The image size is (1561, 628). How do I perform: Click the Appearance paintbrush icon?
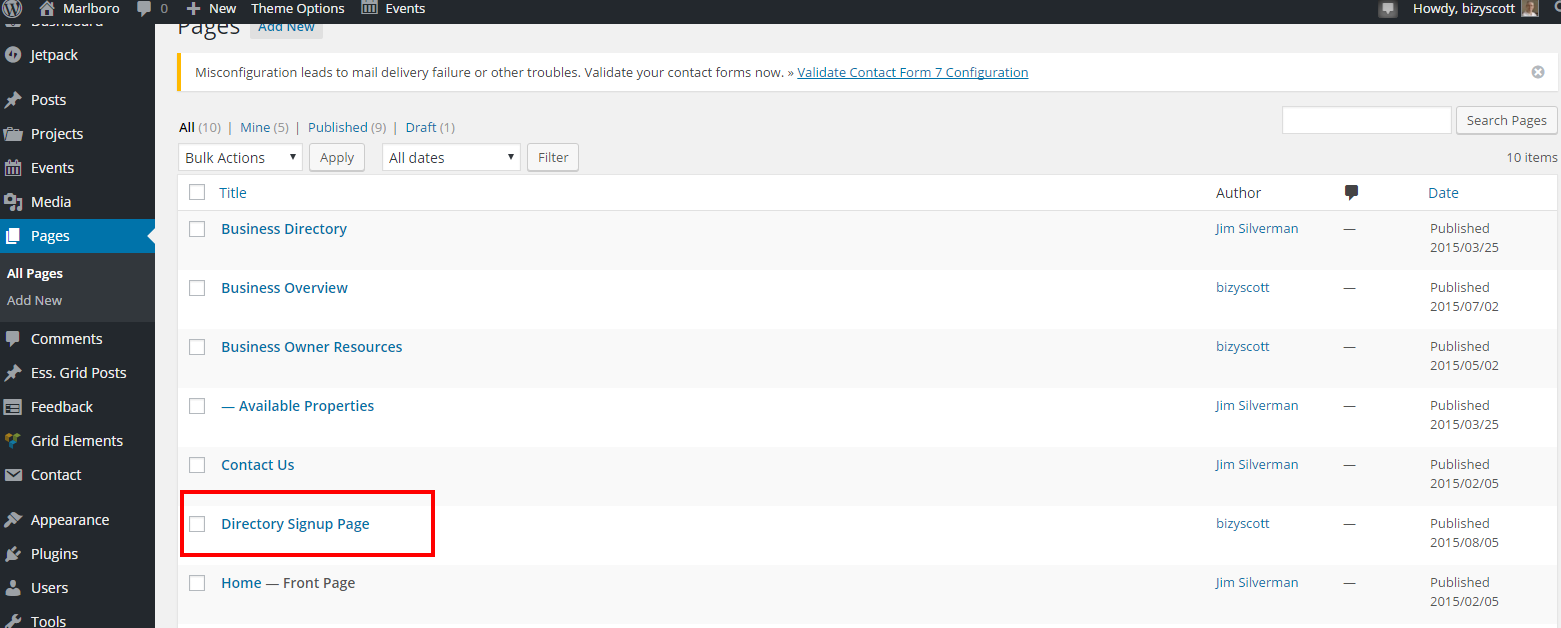coord(13,520)
